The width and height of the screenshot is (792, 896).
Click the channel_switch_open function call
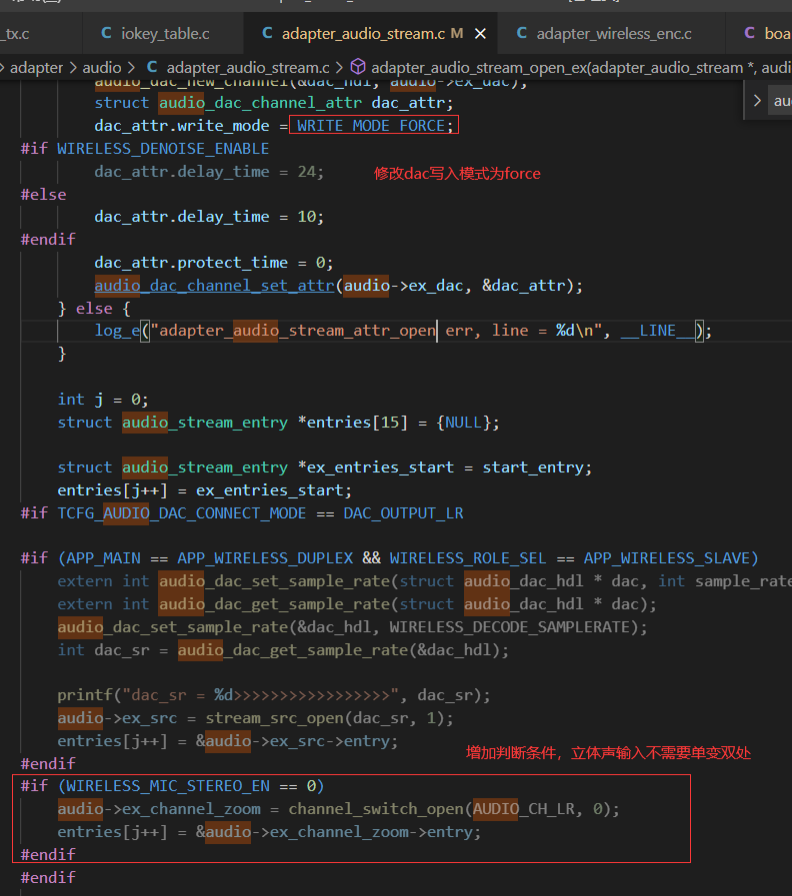(378, 809)
